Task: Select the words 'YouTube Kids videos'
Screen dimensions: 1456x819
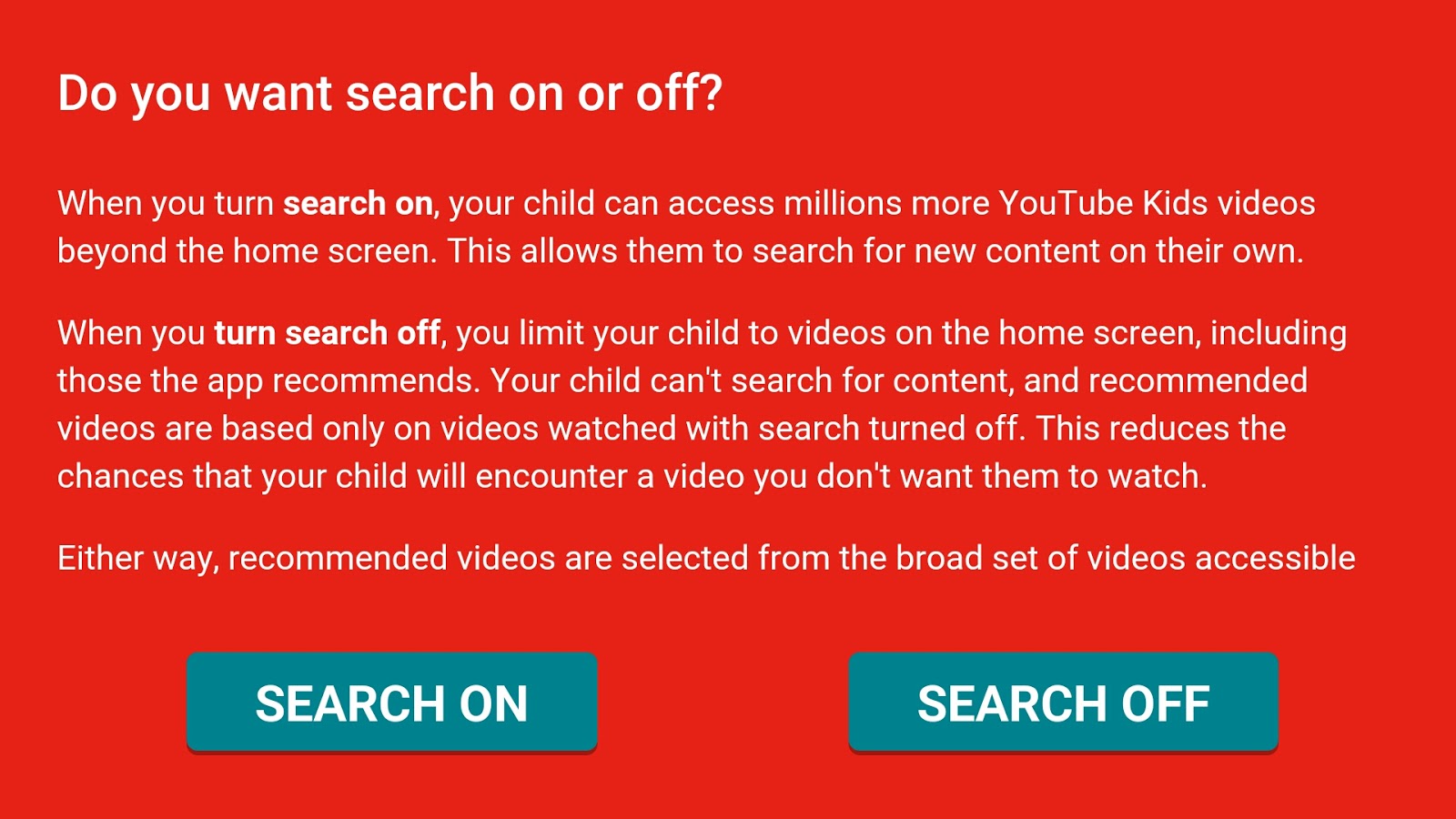Action: (1157, 203)
